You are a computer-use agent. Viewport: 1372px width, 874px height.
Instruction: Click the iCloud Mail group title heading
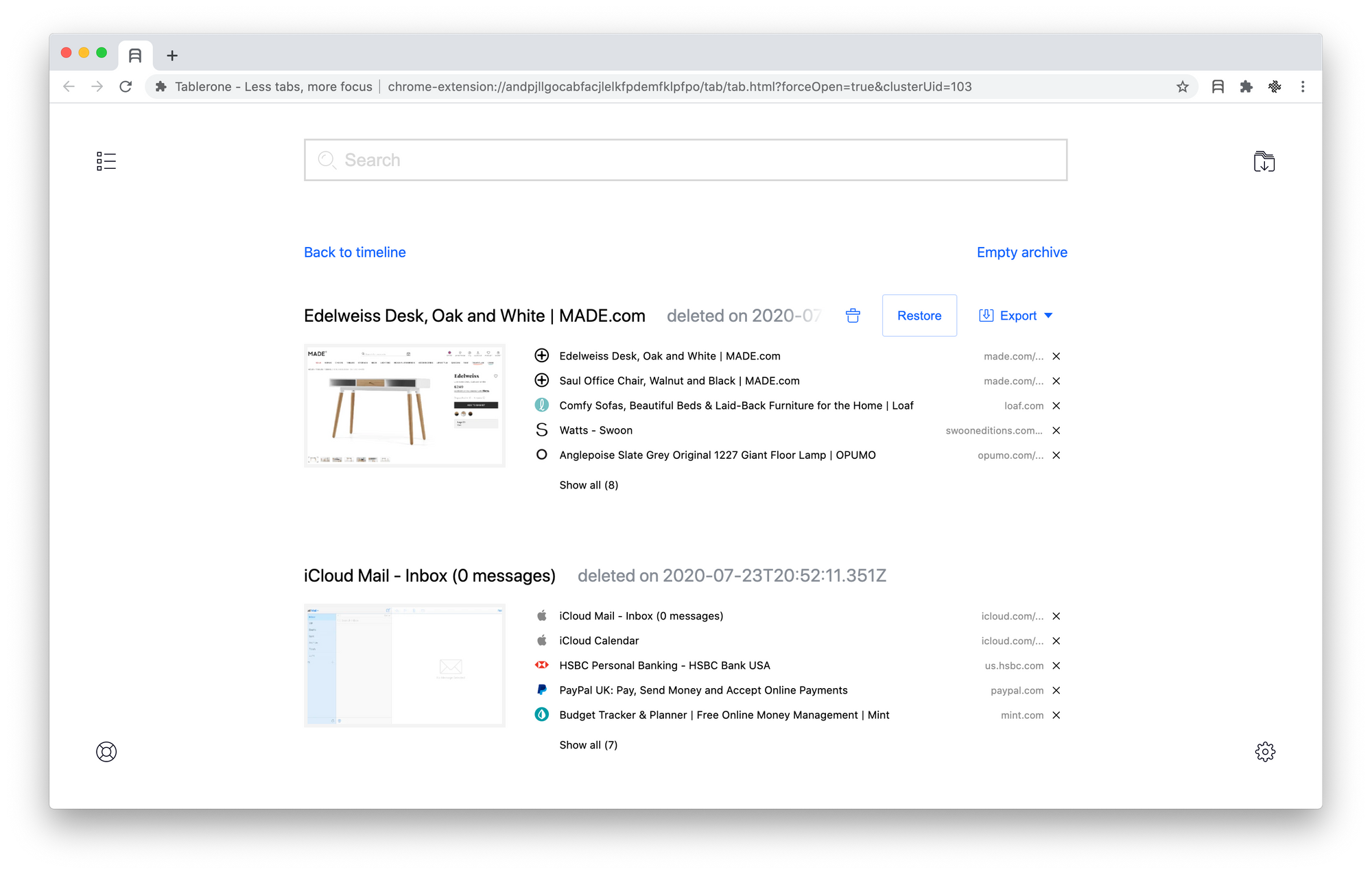pyautogui.click(x=429, y=576)
